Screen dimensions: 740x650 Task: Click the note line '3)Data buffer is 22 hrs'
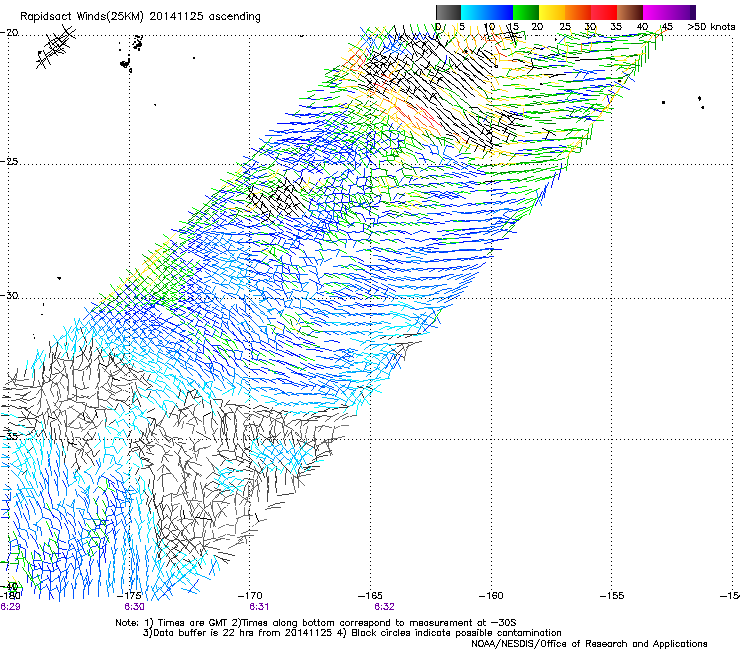pos(352,633)
